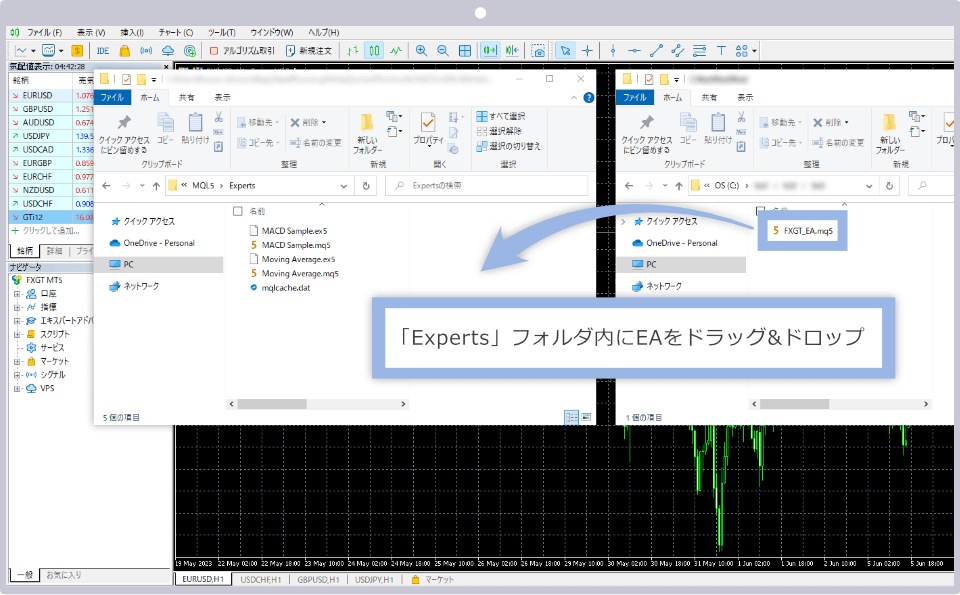Screen dimensions: 960x595
Task: Expand the マーケット node in Navigator
Action: click(17, 361)
